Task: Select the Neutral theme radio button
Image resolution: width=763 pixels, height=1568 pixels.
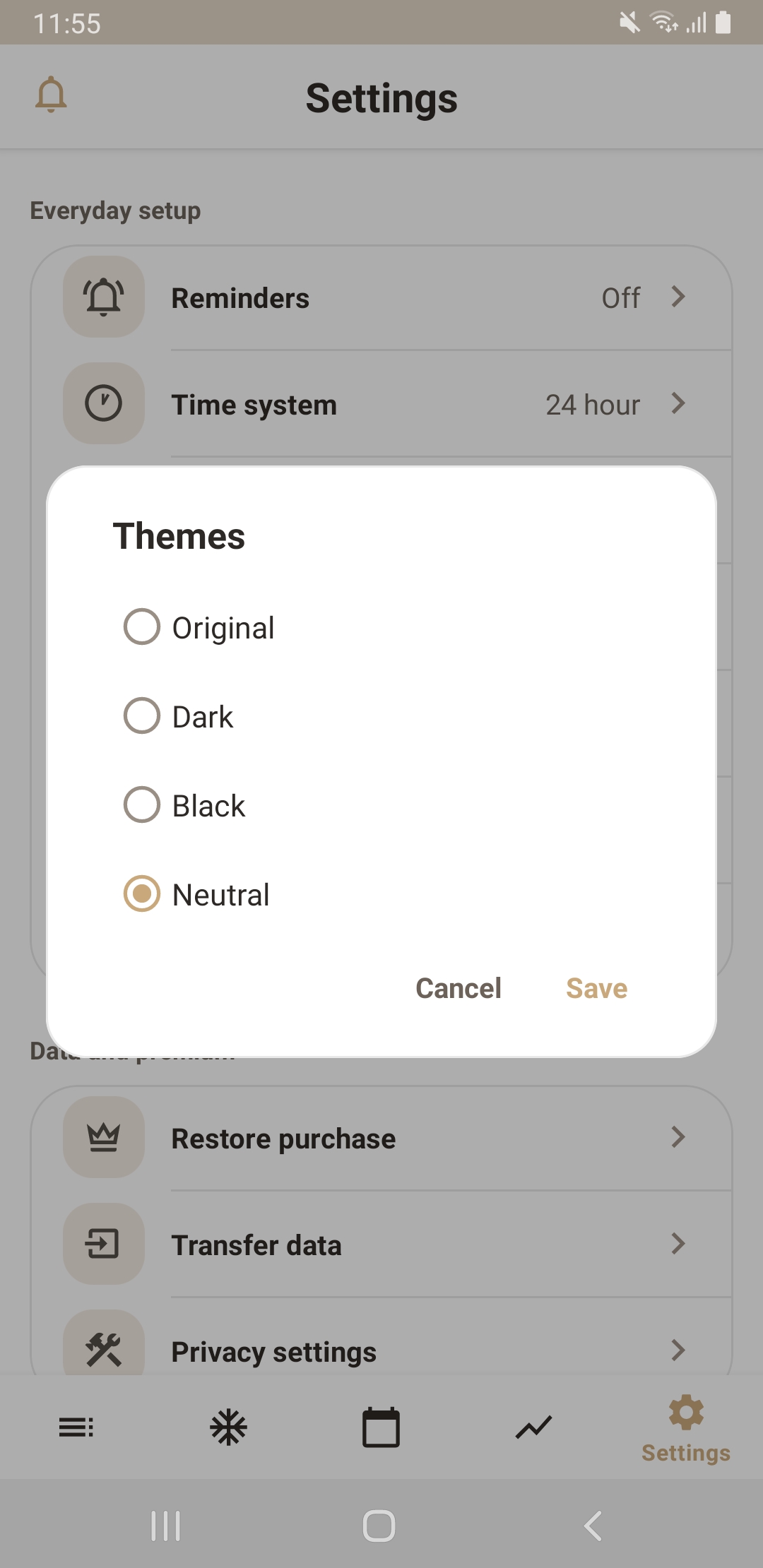Action: (142, 893)
